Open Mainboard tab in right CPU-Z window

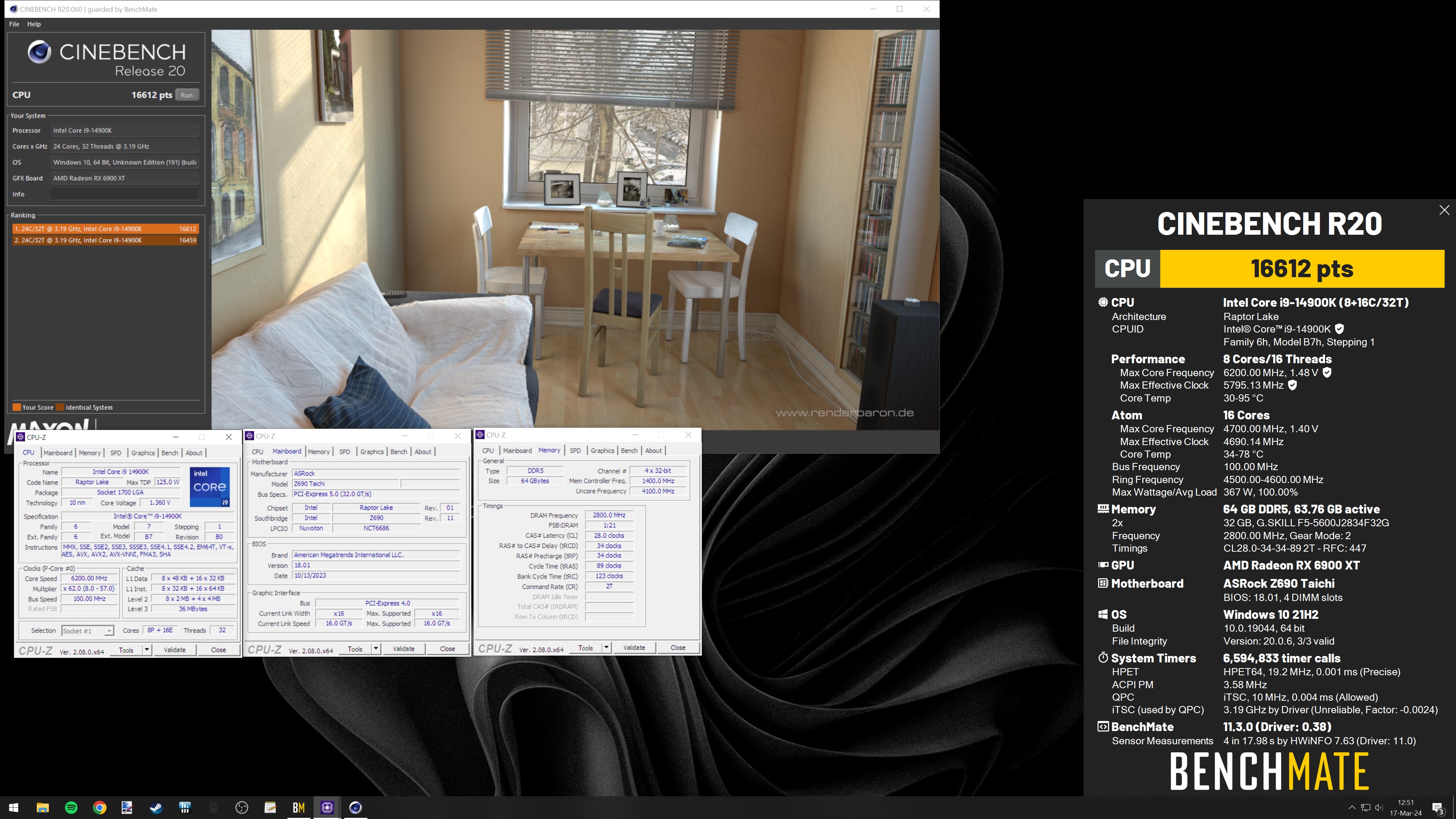[518, 450]
